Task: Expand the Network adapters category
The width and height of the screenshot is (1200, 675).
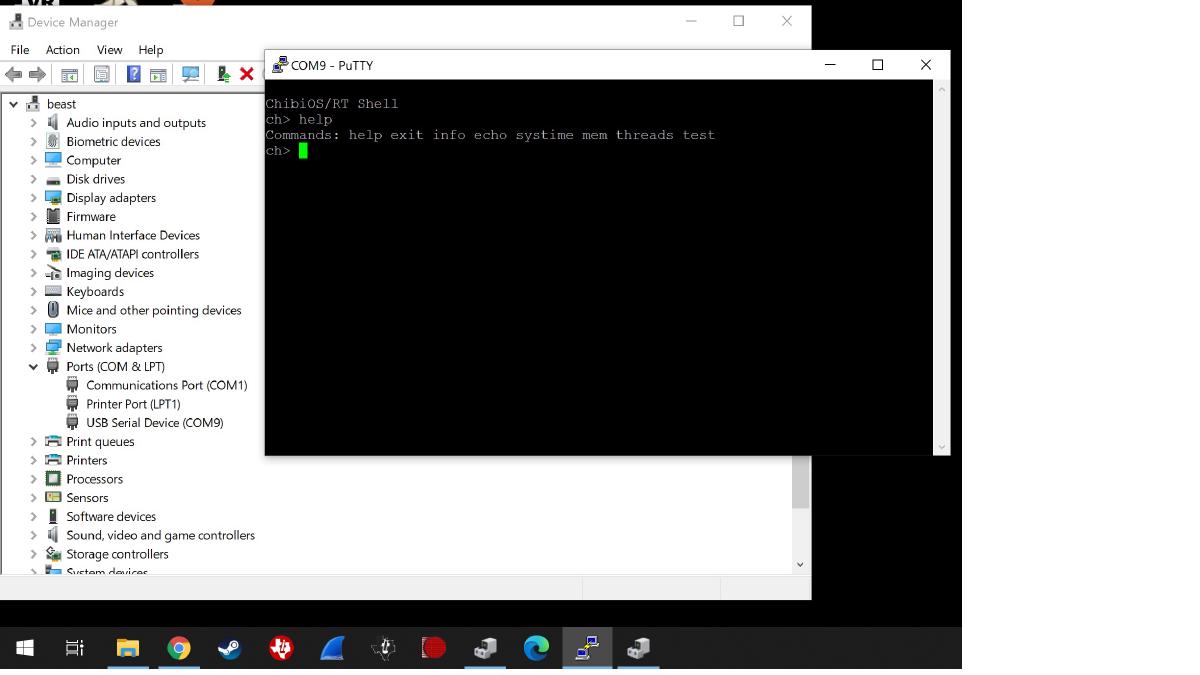Action: [x=33, y=348]
